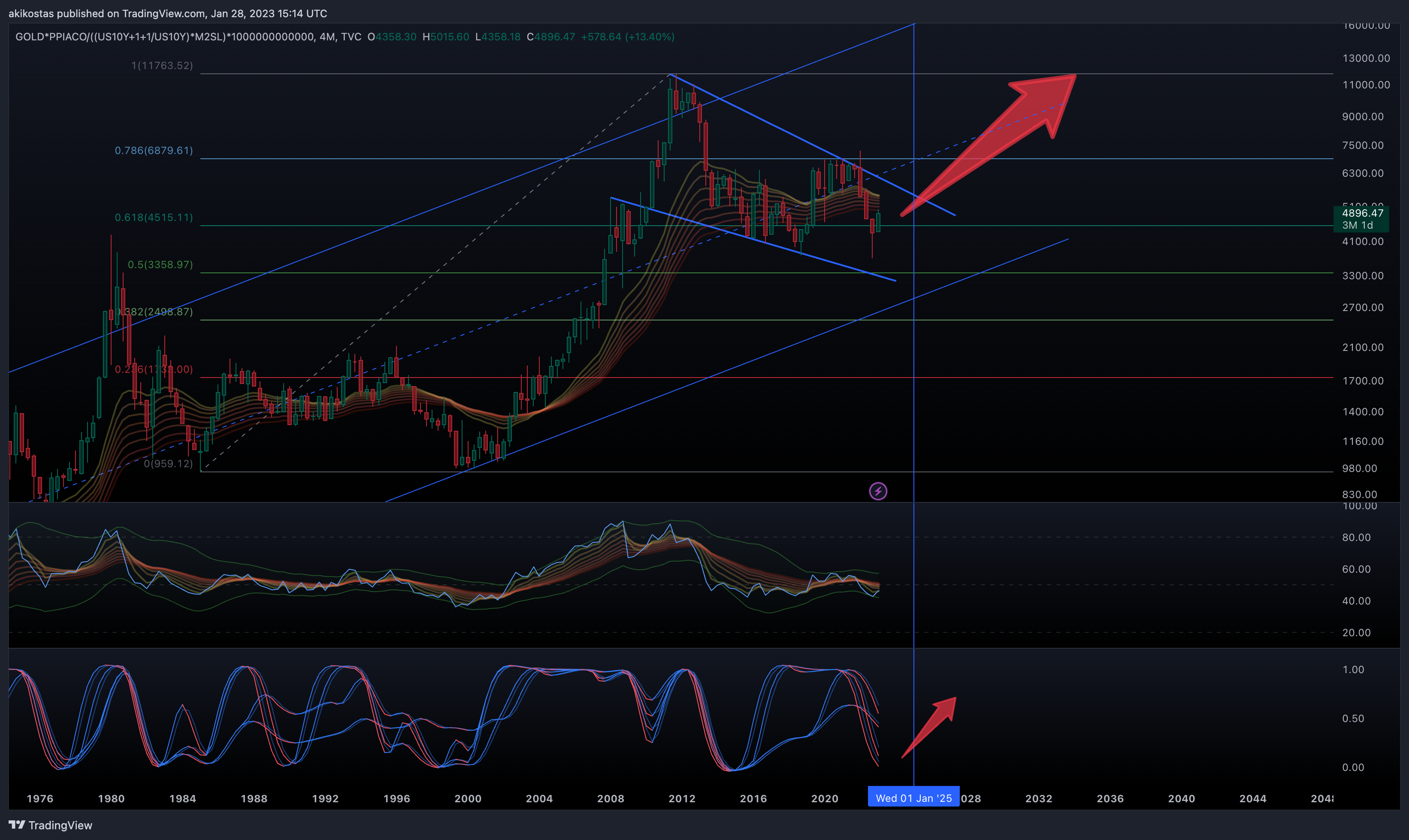Click the 3M 1d countdown label
Image resolution: width=1409 pixels, height=840 pixels.
(1357, 225)
